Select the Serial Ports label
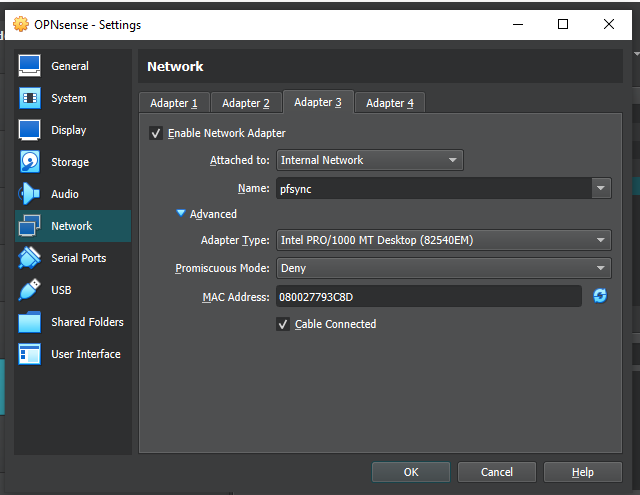This screenshot has height=495, width=640. 79,258
